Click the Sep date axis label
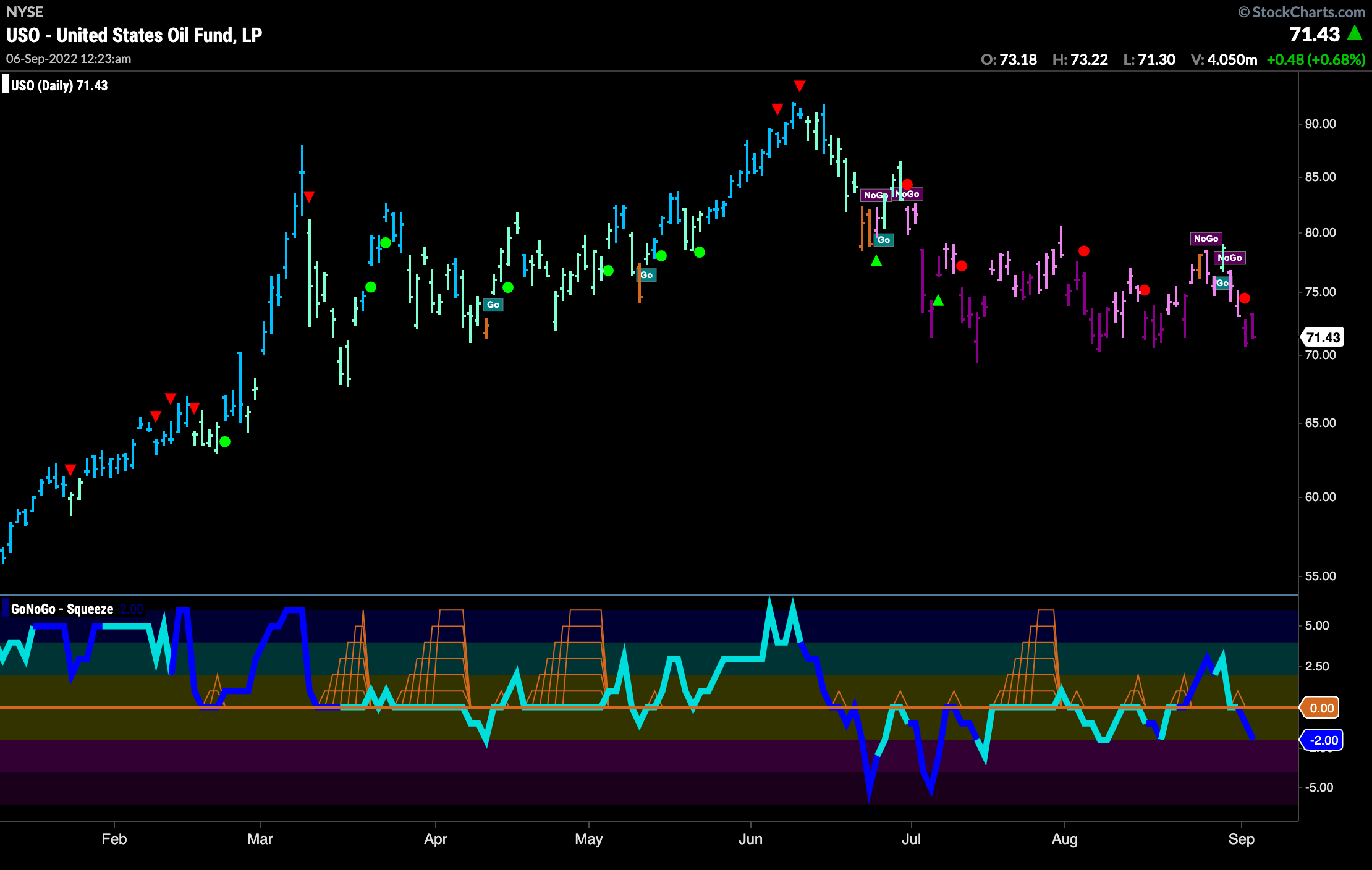Screen dimensions: 1372x870 click(1242, 839)
